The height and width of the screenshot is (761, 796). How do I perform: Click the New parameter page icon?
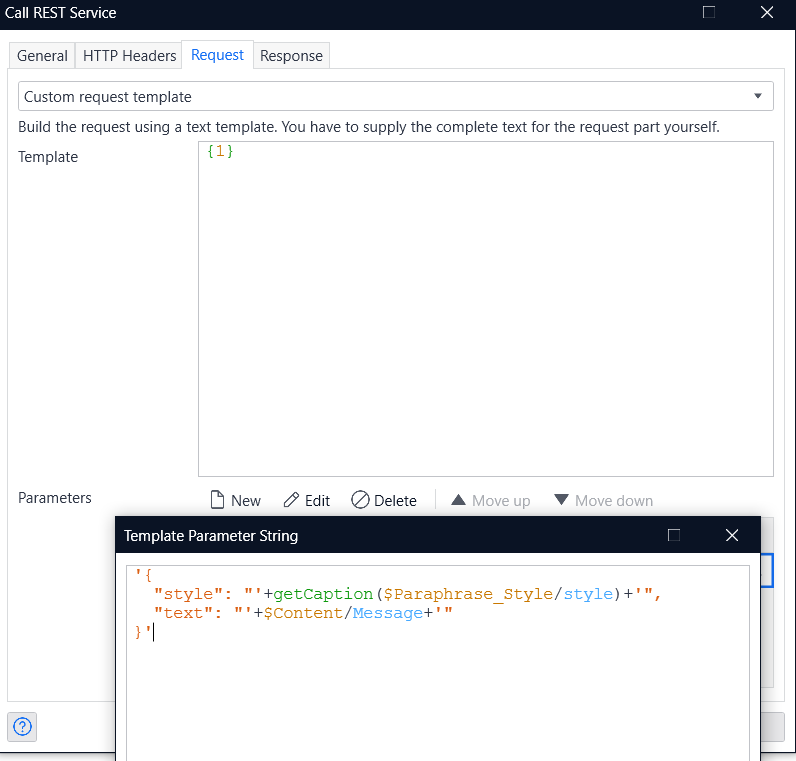coord(217,500)
